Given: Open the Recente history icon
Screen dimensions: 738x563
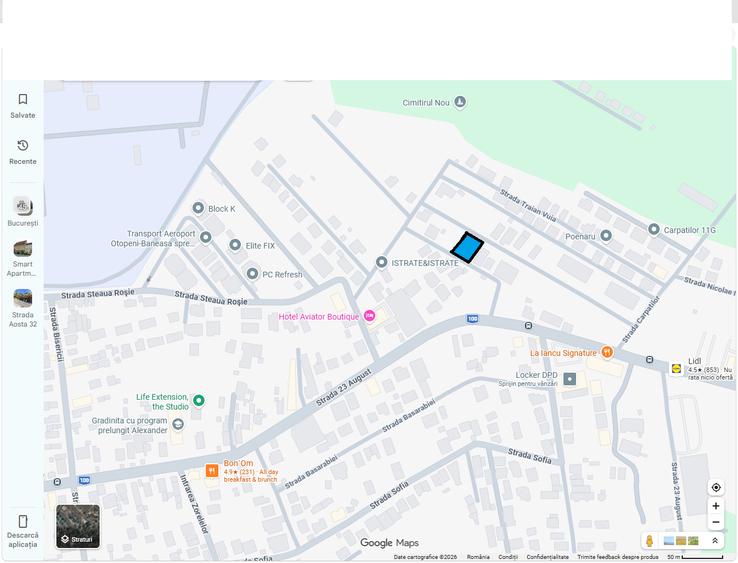Looking at the screenshot, I should [23, 145].
